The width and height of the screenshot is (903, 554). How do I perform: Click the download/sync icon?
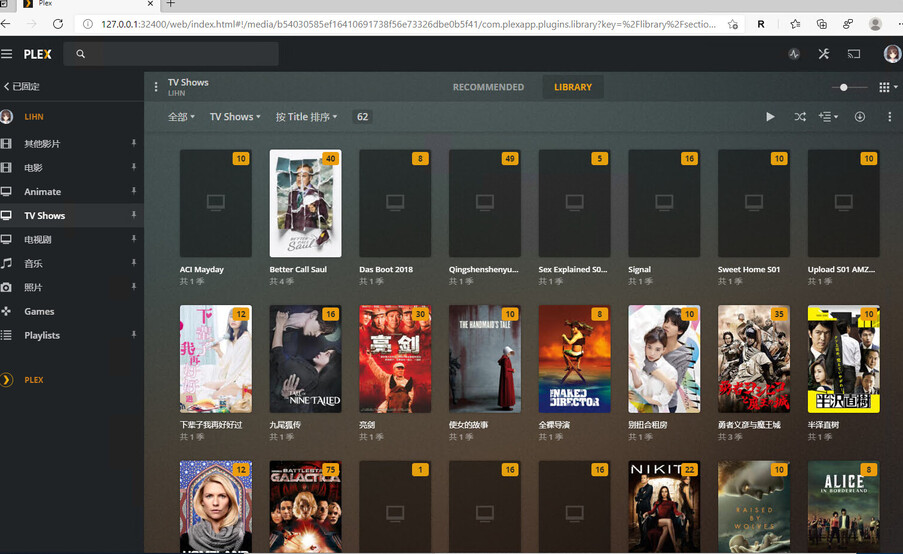(x=860, y=117)
